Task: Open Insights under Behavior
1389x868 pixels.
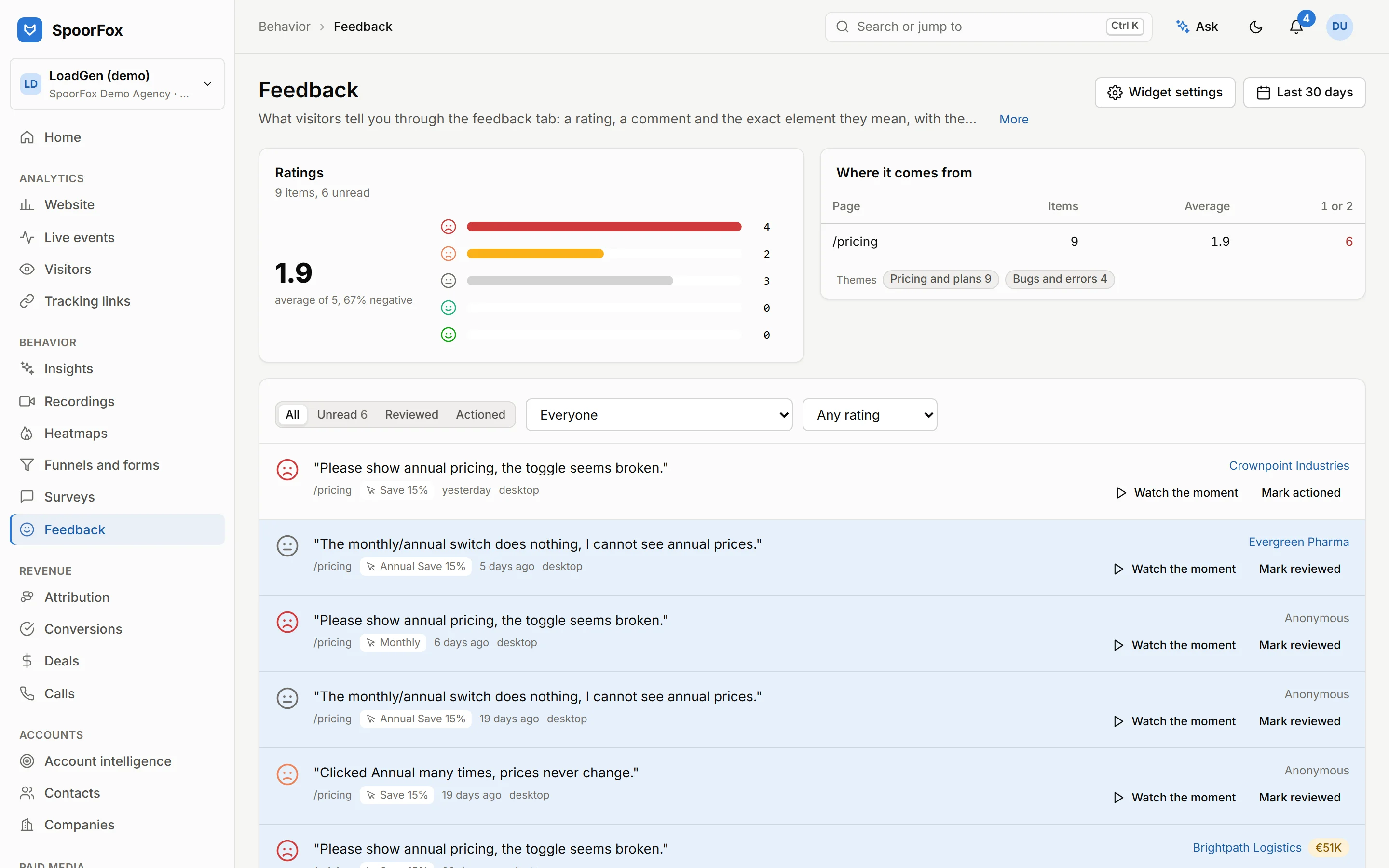Action: tap(117, 368)
